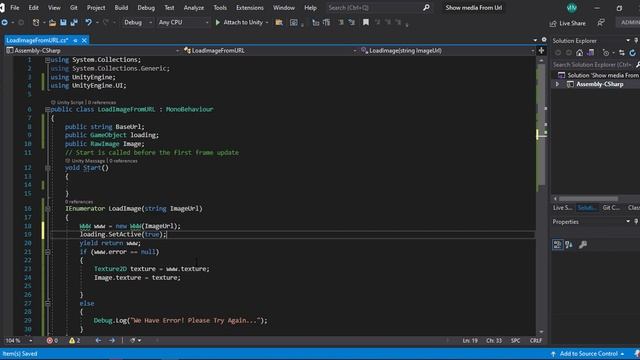Click the green account avatar icon

(x=572, y=8)
